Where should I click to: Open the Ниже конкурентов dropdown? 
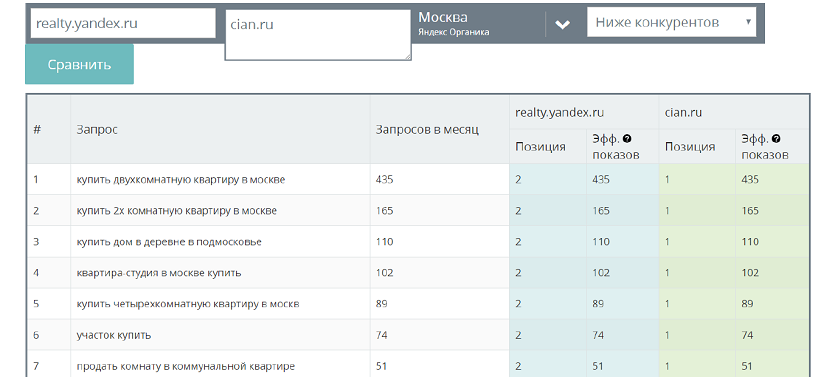(671, 22)
